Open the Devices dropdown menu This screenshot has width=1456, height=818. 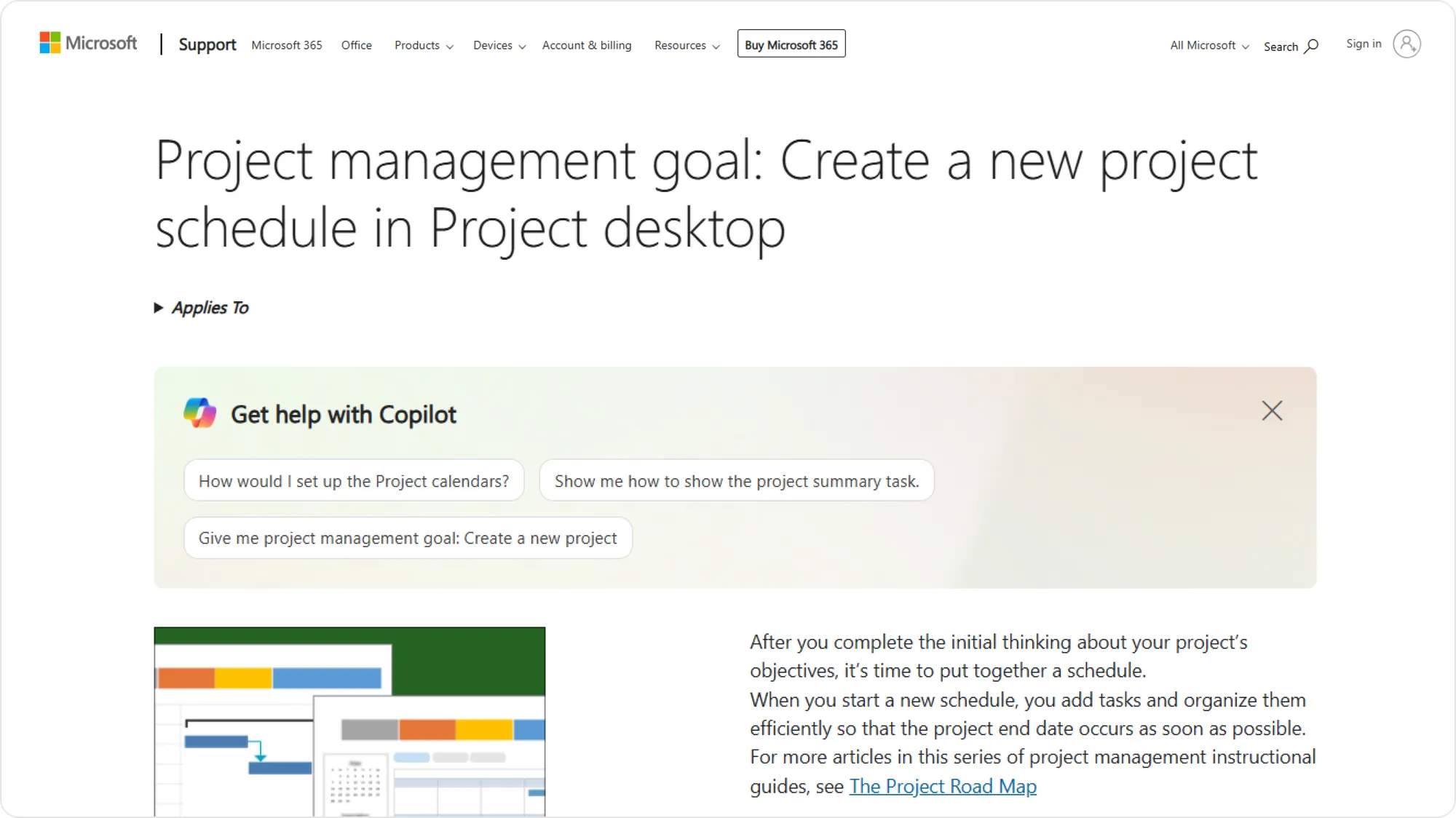click(499, 45)
